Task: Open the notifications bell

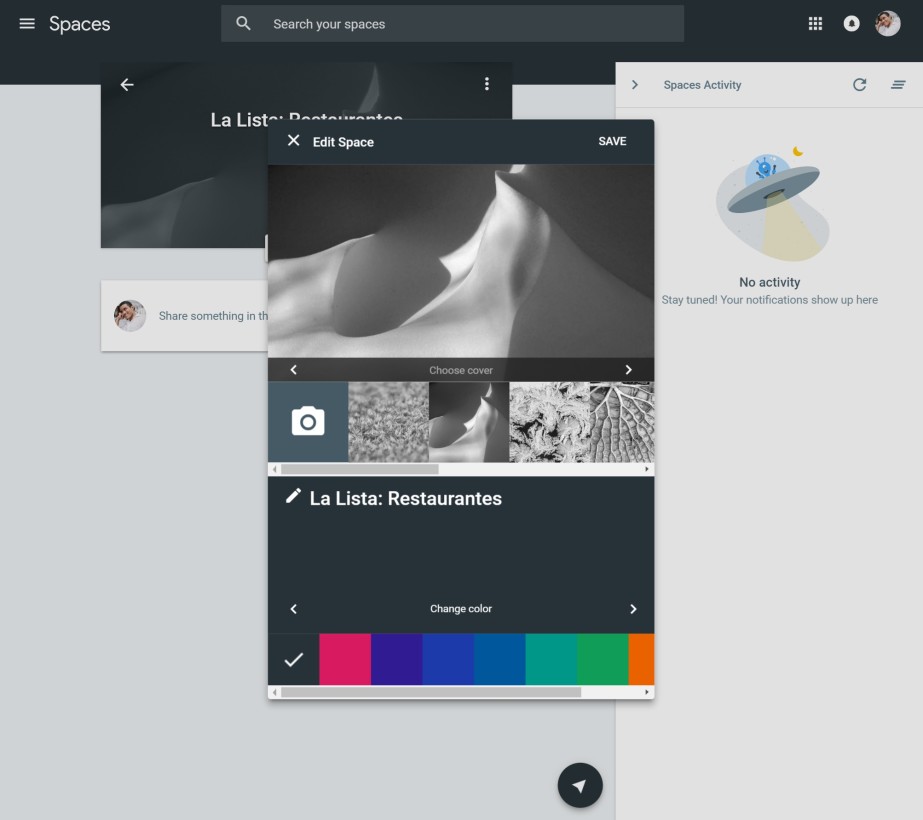Action: [x=851, y=23]
